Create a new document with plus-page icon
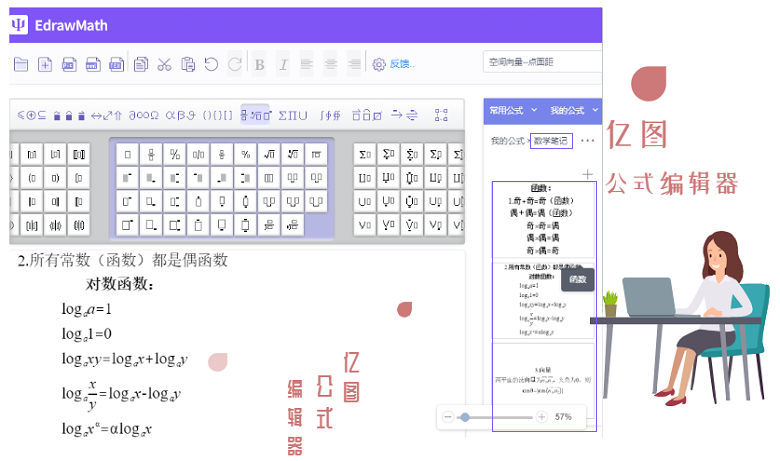 tap(45, 64)
